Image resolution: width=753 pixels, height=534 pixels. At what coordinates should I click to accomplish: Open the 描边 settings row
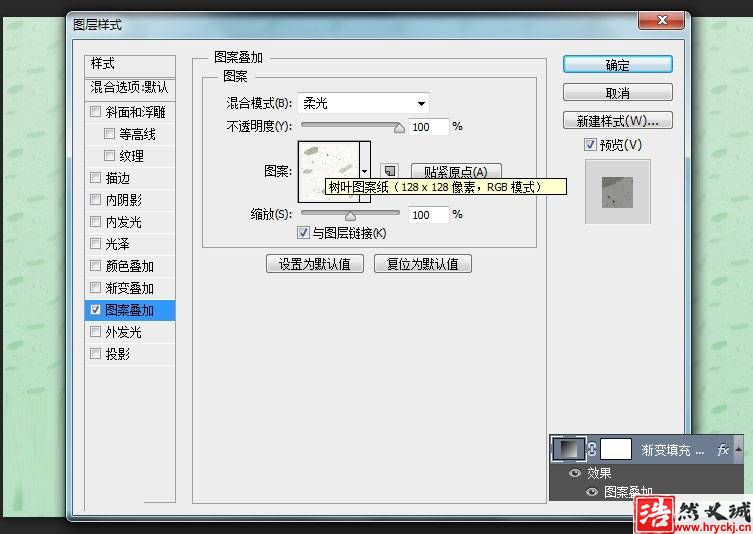tap(130, 178)
